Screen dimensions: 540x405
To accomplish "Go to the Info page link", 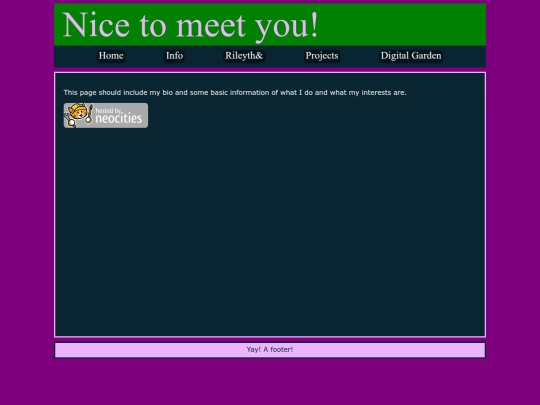I will [x=174, y=56].
